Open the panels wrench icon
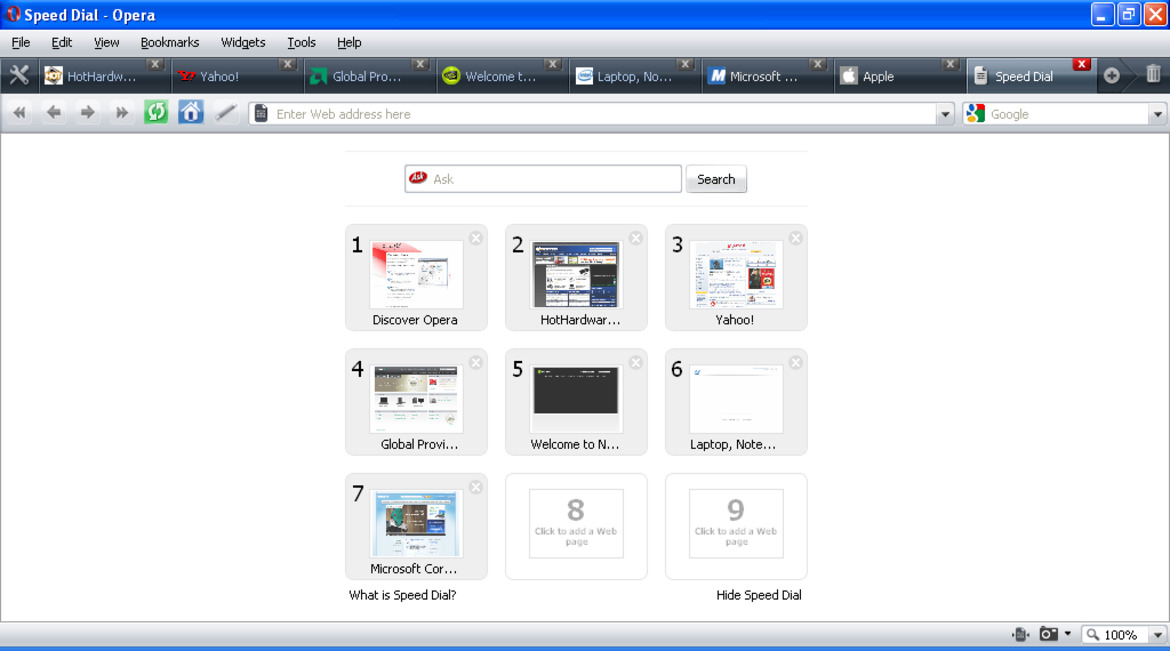This screenshot has height=651, width=1170. tap(19, 75)
